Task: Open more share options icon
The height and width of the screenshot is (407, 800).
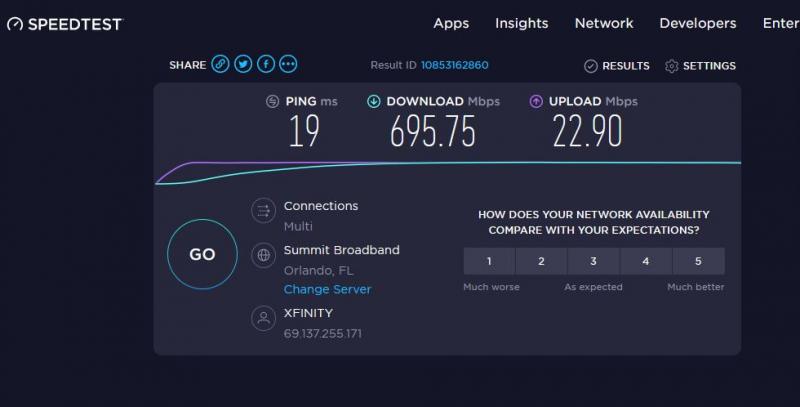Action: tap(288, 64)
